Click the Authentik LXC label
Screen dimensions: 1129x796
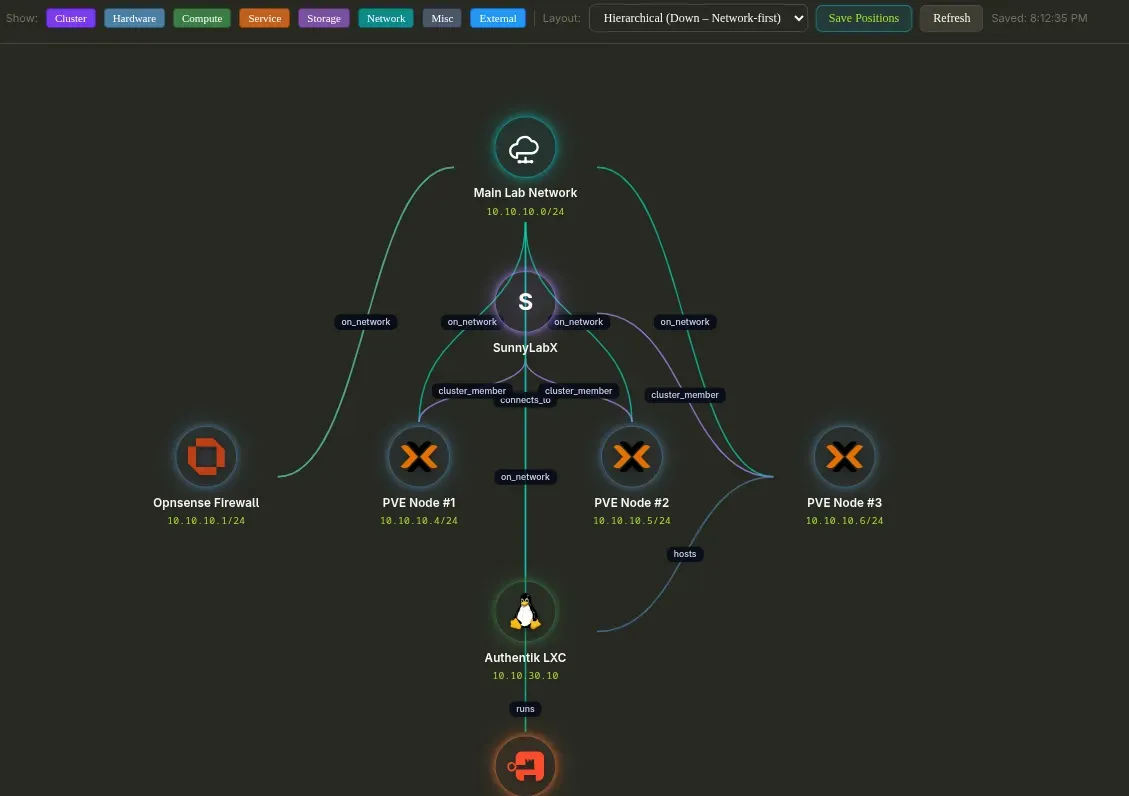(x=525, y=658)
